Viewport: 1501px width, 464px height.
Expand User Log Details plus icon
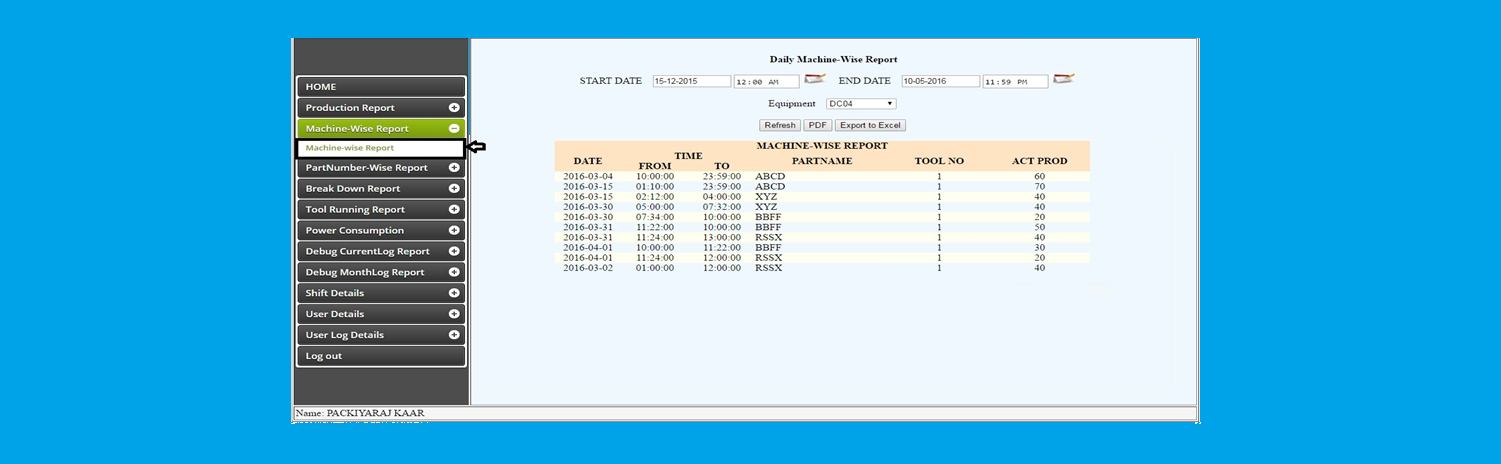[454, 335]
